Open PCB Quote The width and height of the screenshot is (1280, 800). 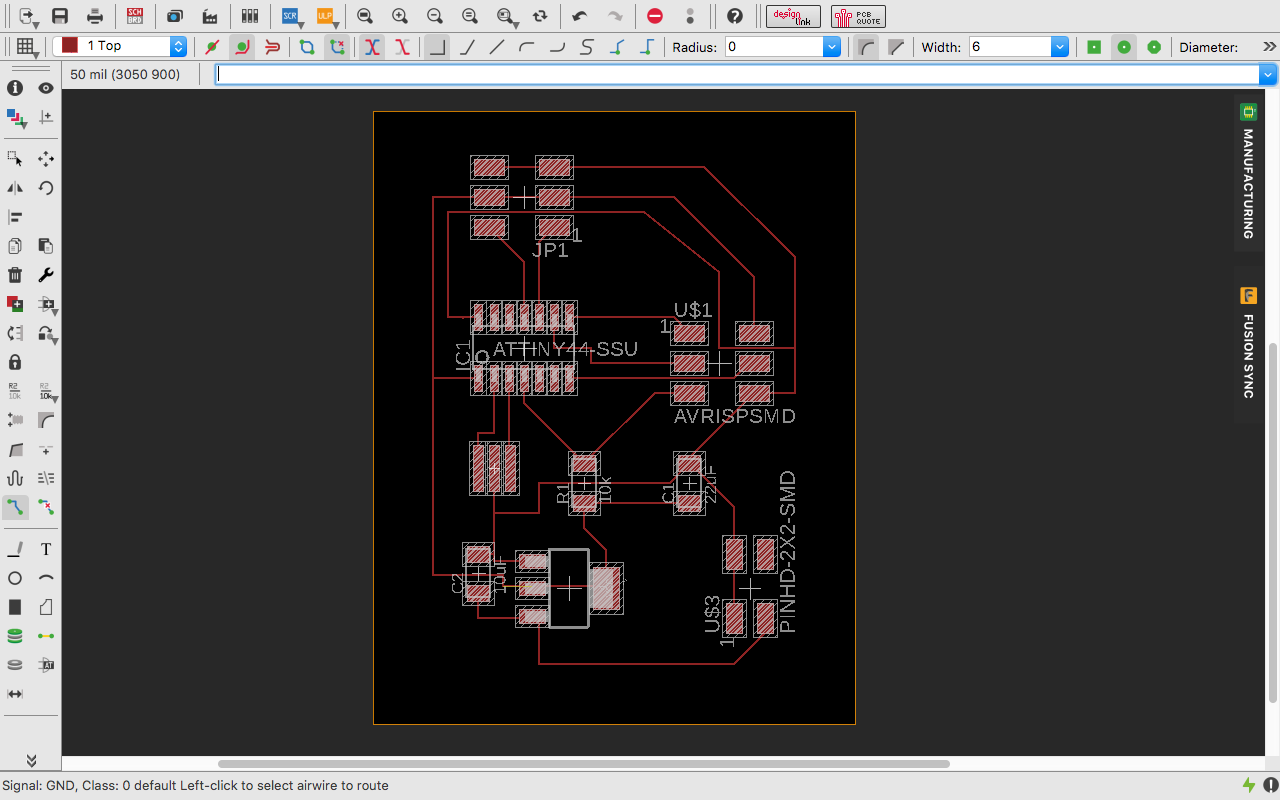click(x=858, y=16)
